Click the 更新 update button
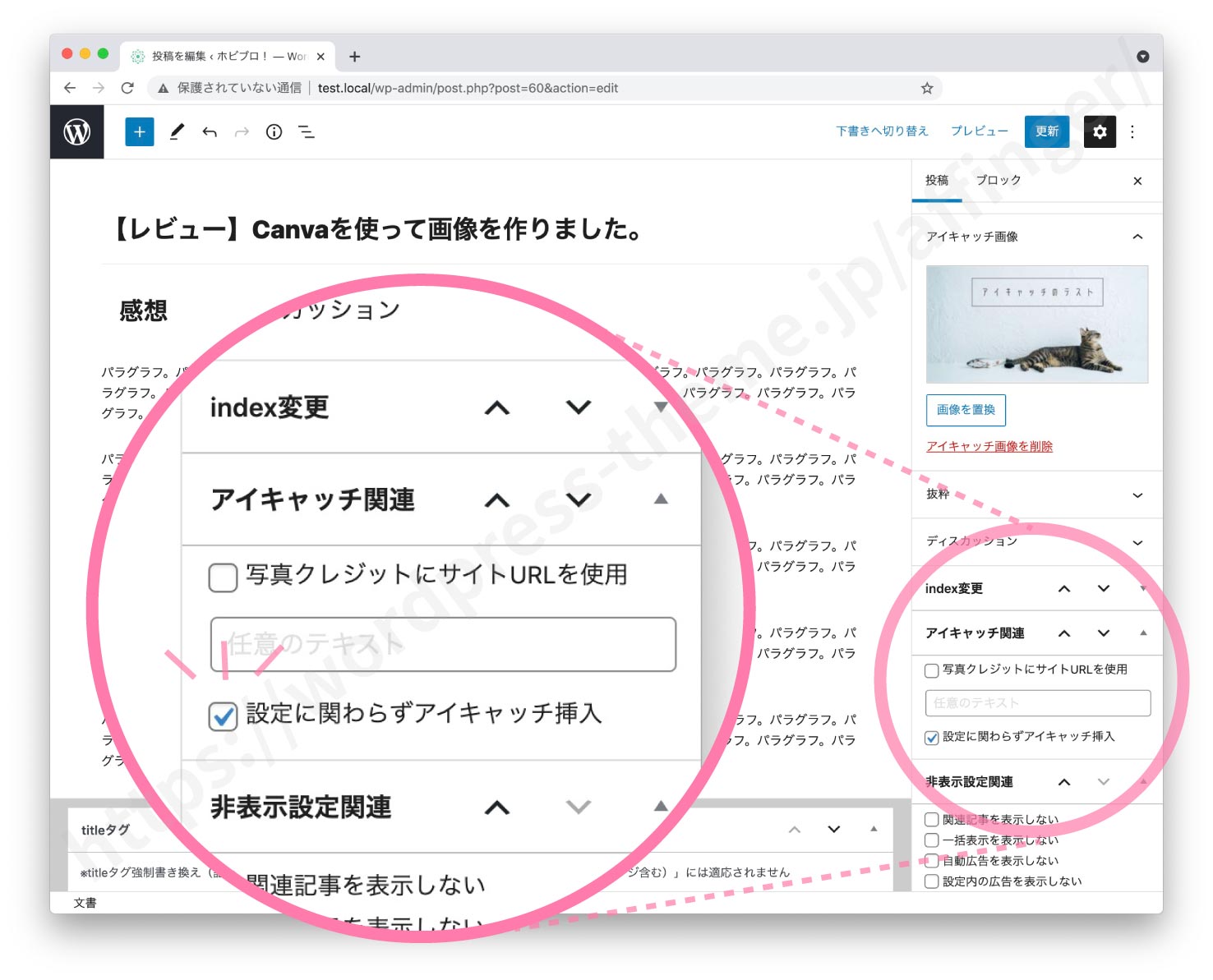Image resolution: width=1213 pixels, height=980 pixels. click(1047, 131)
